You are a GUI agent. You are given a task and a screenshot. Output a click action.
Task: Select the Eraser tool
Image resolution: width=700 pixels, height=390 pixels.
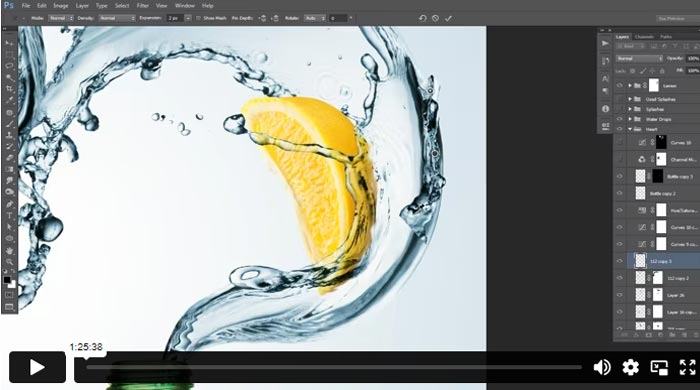click(9, 158)
